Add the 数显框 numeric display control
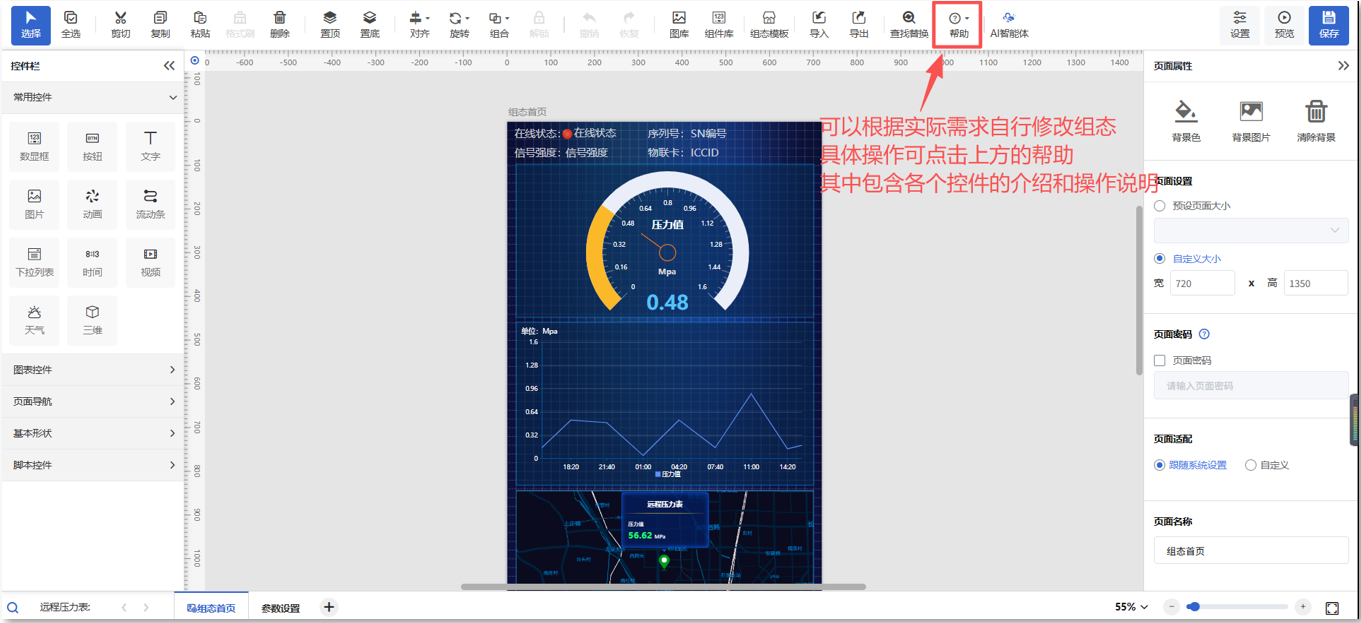The image size is (1361, 623). 34,146
